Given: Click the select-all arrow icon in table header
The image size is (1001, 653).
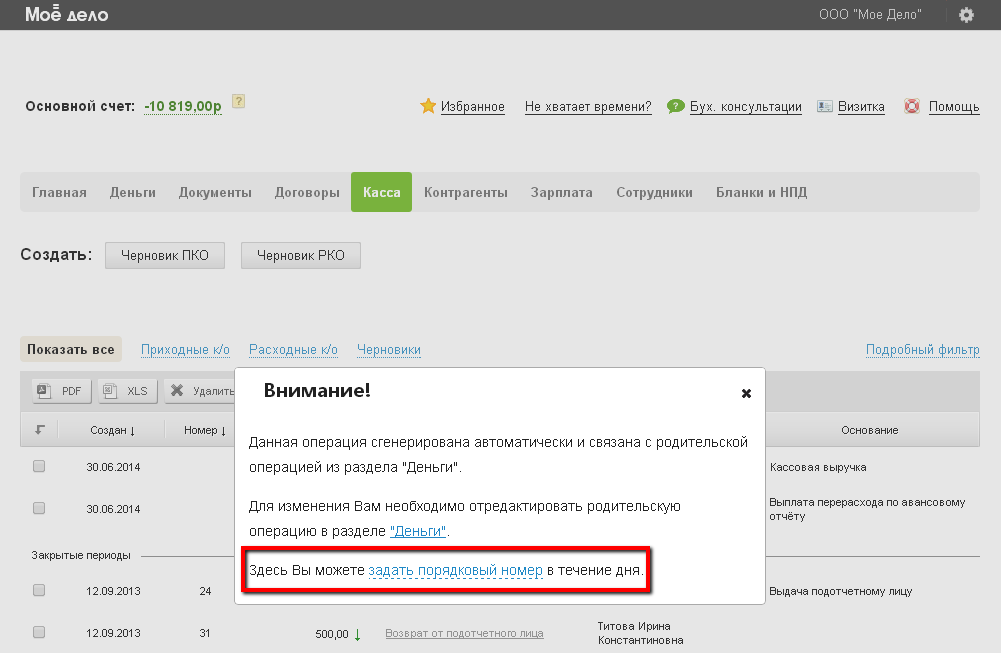Looking at the screenshot, I should click(40, 430).
